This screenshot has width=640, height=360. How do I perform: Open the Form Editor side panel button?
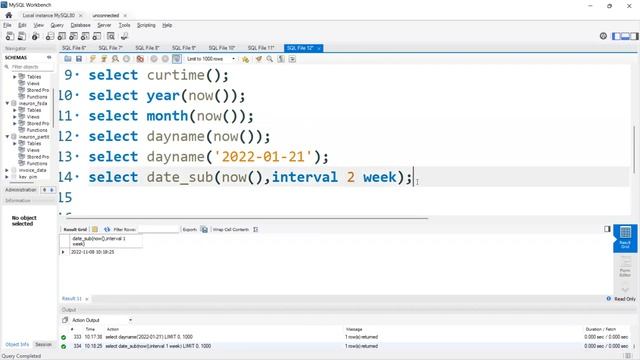tap(625, 266)
